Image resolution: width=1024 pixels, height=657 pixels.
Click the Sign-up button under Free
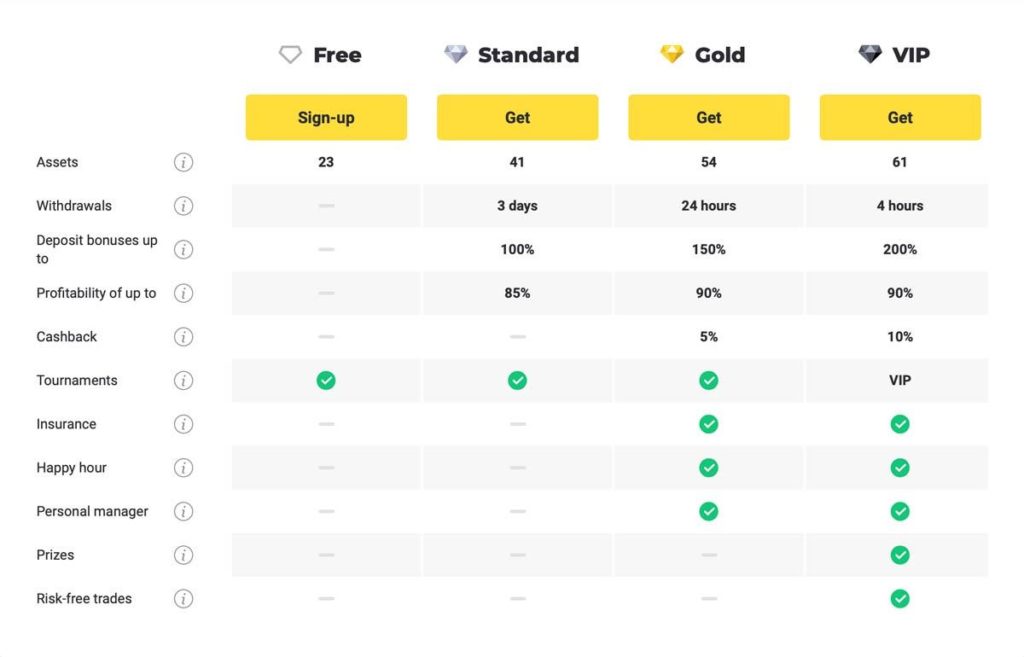tap(326, 118)
